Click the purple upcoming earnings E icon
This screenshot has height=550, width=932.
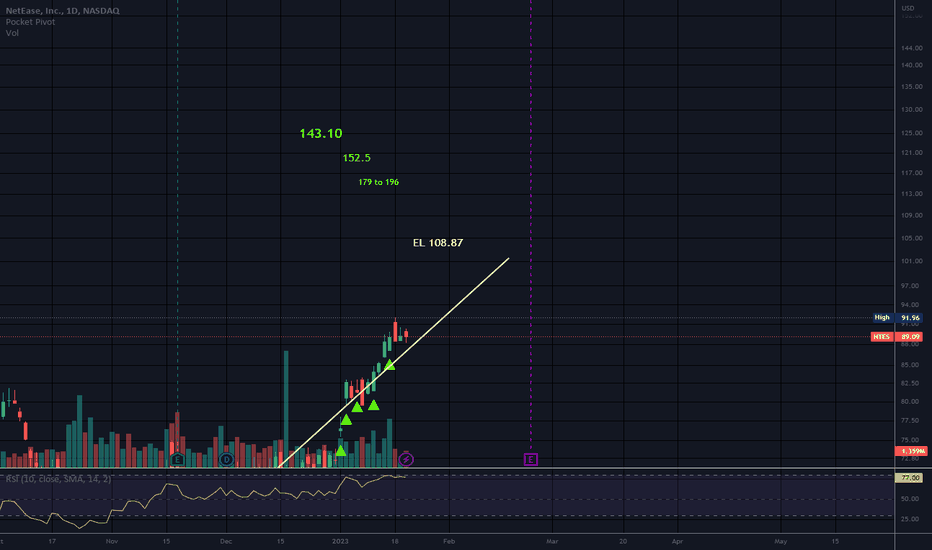[531, 460]
